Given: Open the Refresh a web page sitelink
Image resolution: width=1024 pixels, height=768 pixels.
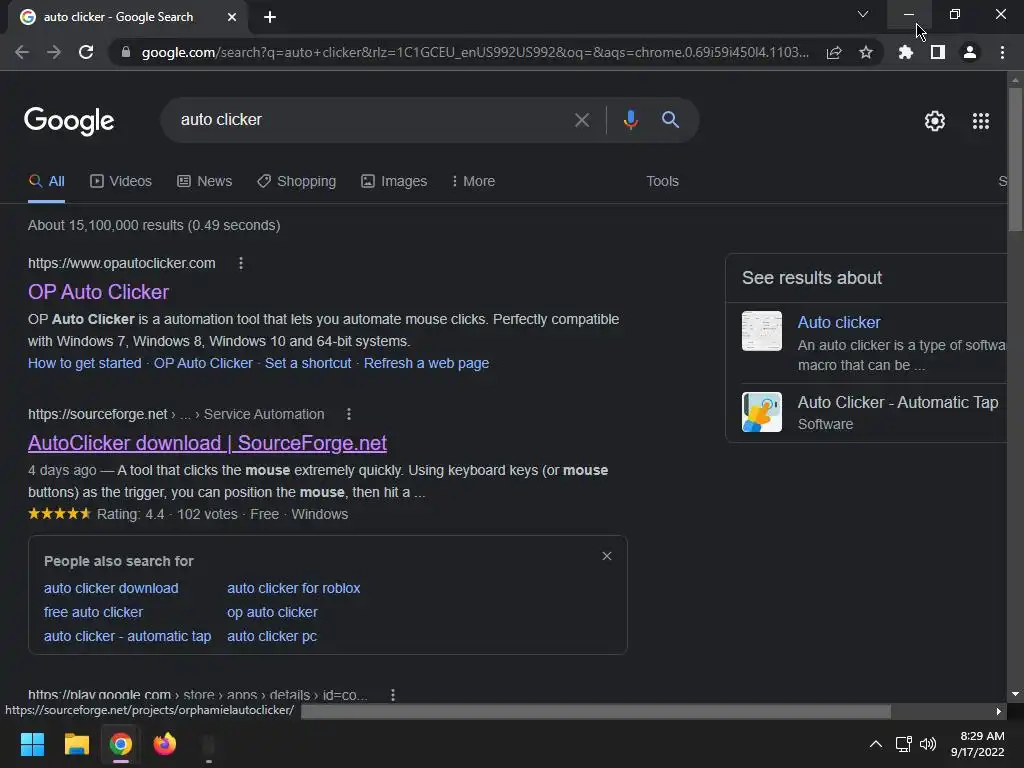Looking at the screenshot, I should 426,363.
